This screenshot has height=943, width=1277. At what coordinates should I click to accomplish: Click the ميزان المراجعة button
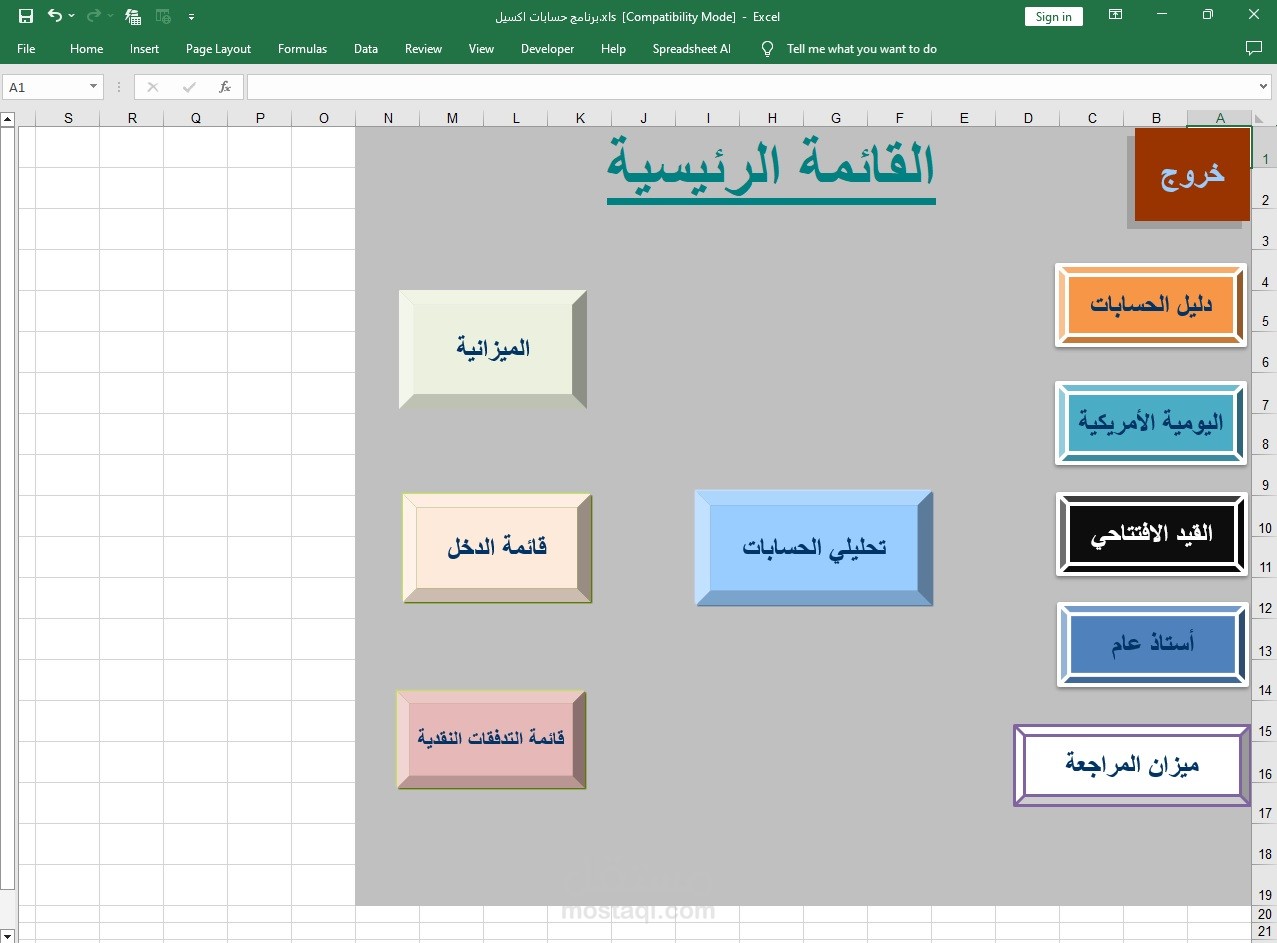1132,765
